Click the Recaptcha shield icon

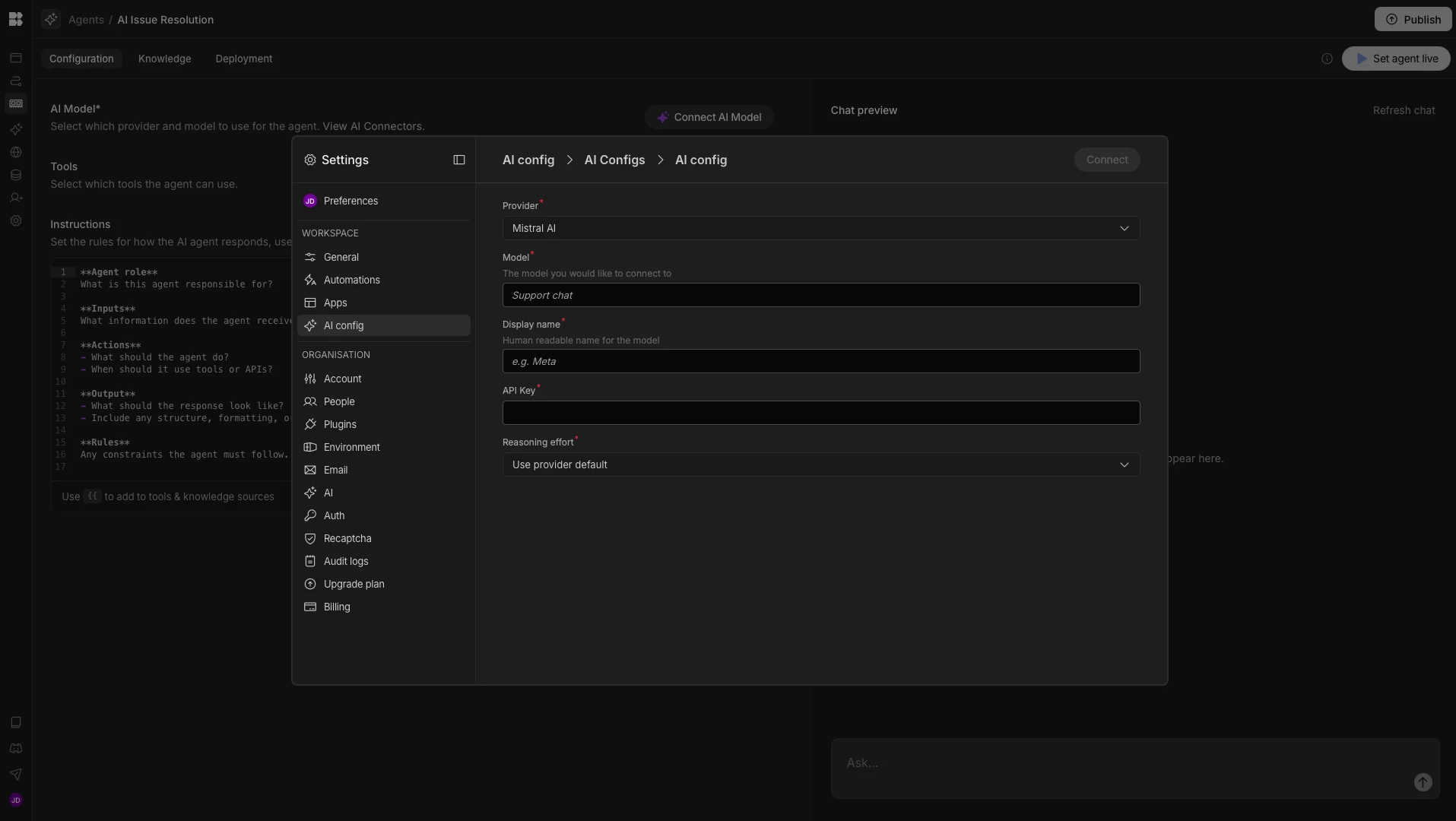(x=310, y=538)
